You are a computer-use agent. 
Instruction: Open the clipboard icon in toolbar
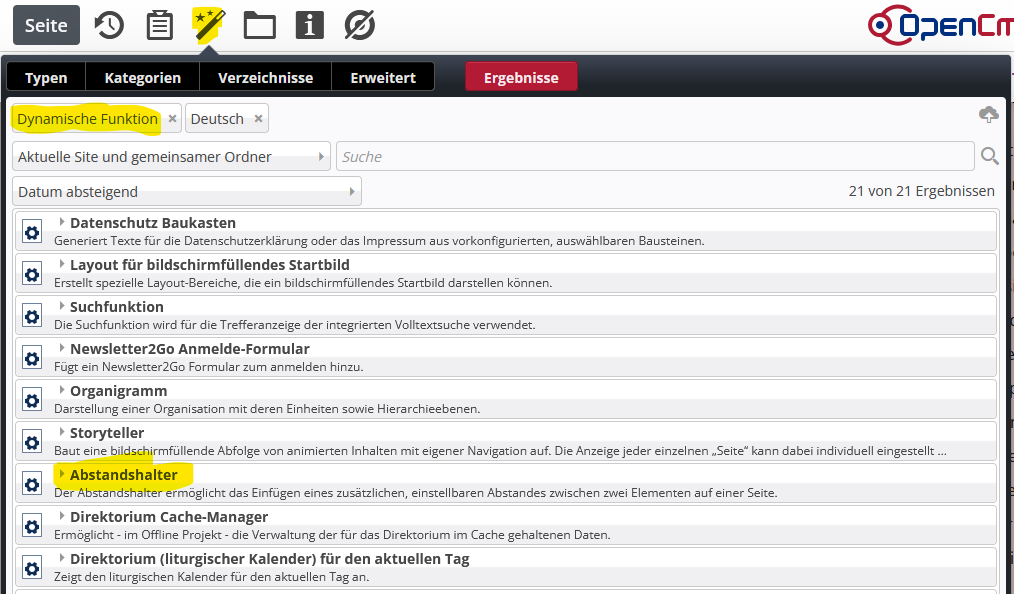click(159, 25)
